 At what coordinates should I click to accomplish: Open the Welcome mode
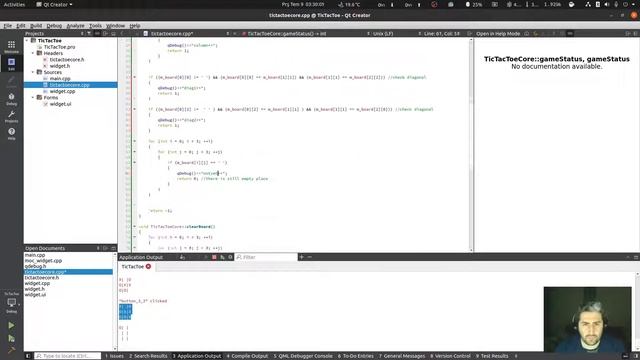click(x=11, y=47)
